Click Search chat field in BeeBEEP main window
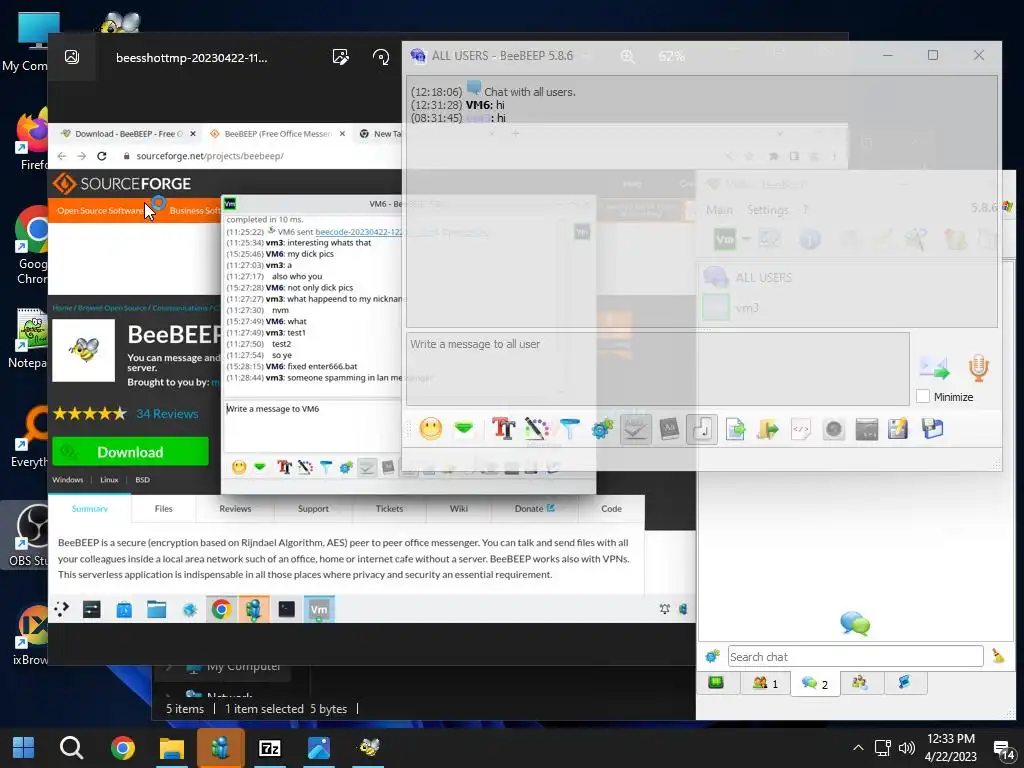 (x=855, y=656)
